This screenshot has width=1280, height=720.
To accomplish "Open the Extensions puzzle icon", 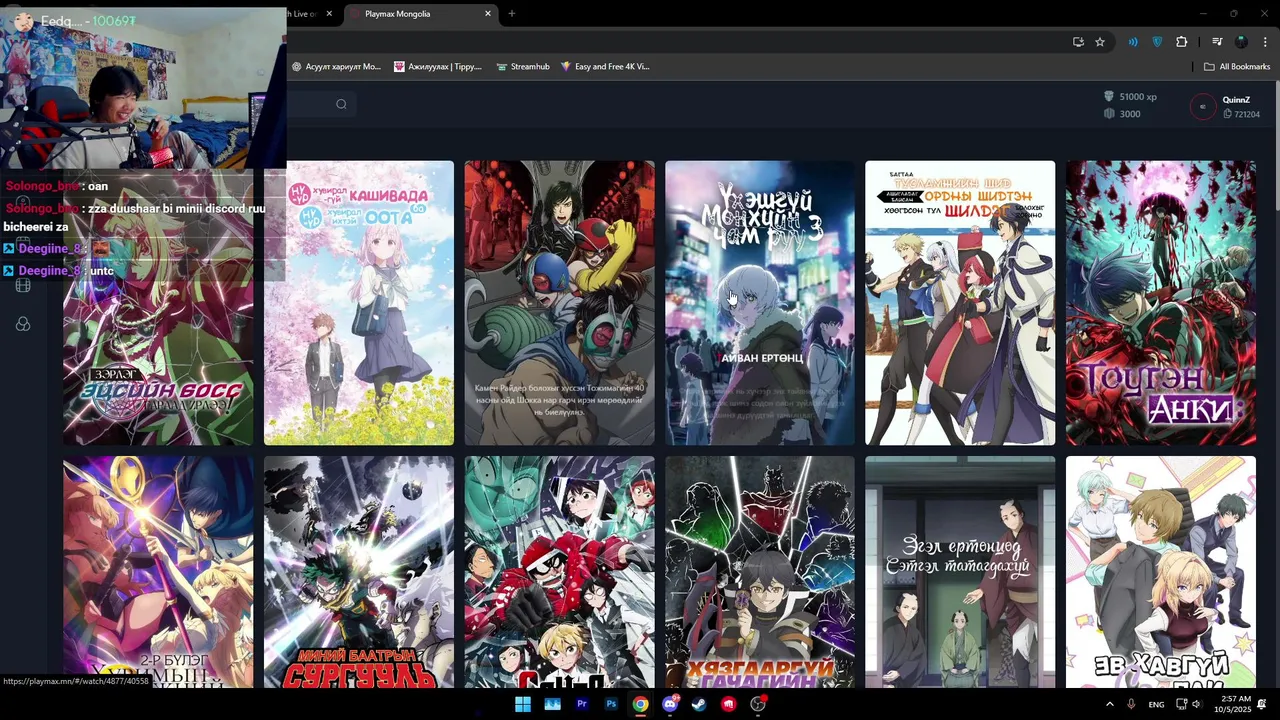I will click(x=1182, y=42).
